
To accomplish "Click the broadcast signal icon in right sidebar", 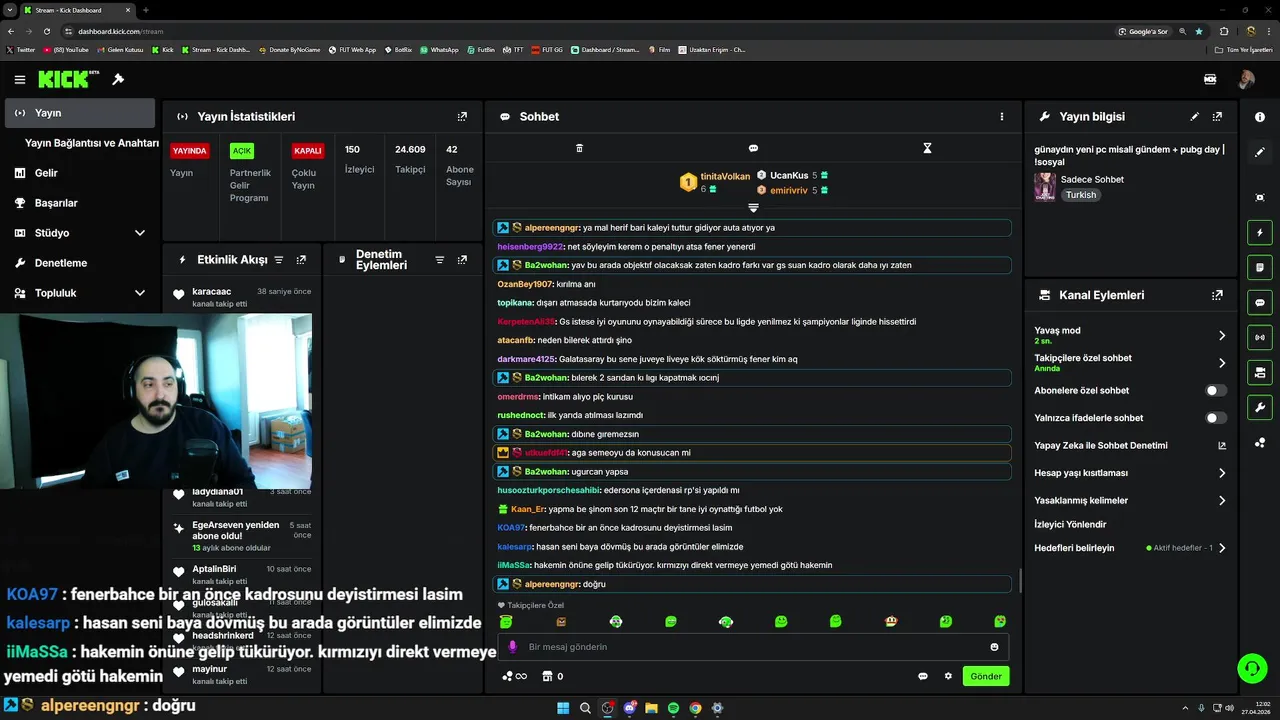I will [x=1260, y=338].
